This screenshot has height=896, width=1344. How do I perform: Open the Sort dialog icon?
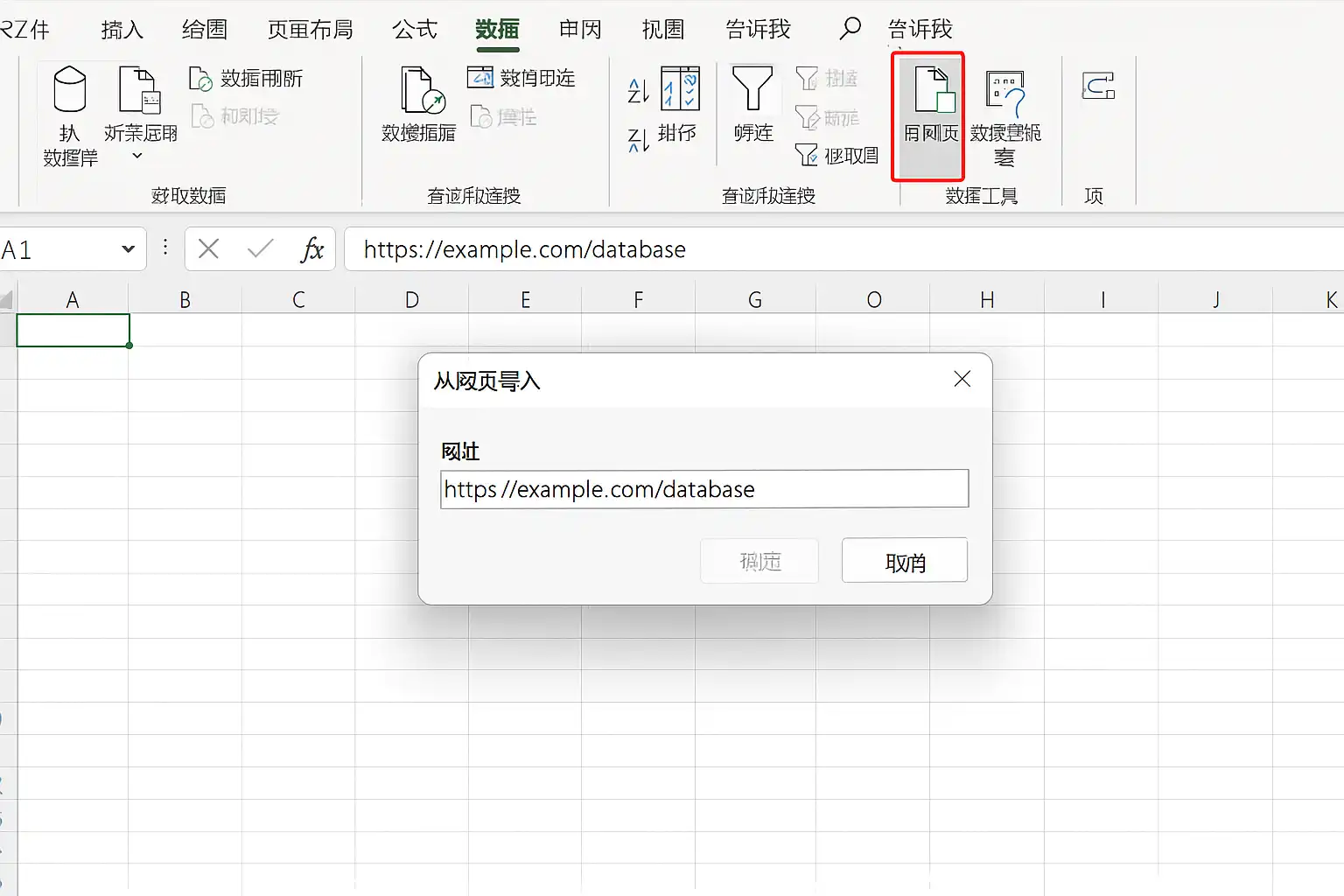(680, 88)
